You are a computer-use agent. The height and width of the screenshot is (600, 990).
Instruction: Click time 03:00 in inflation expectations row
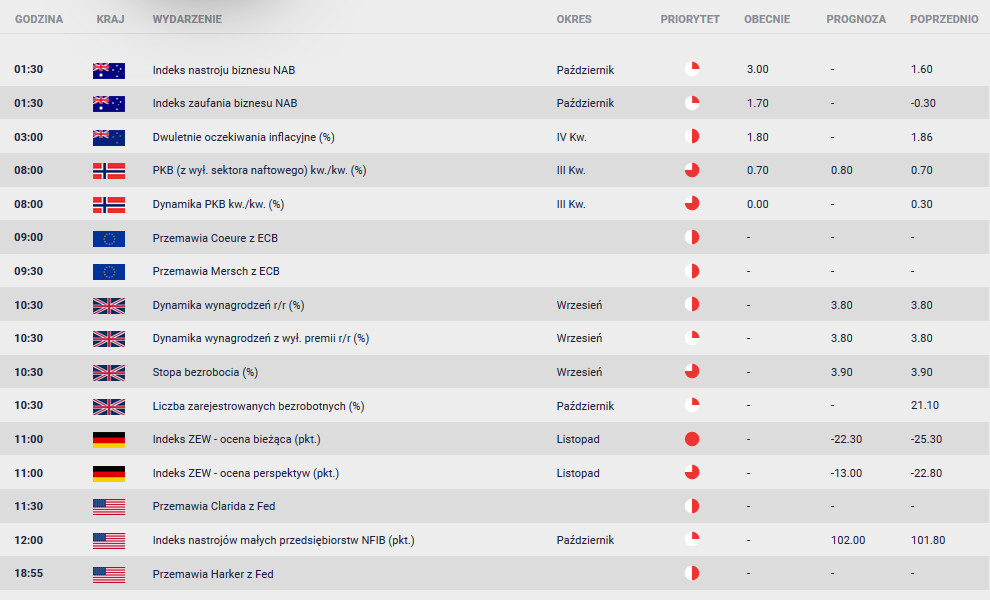coord(28,137)
